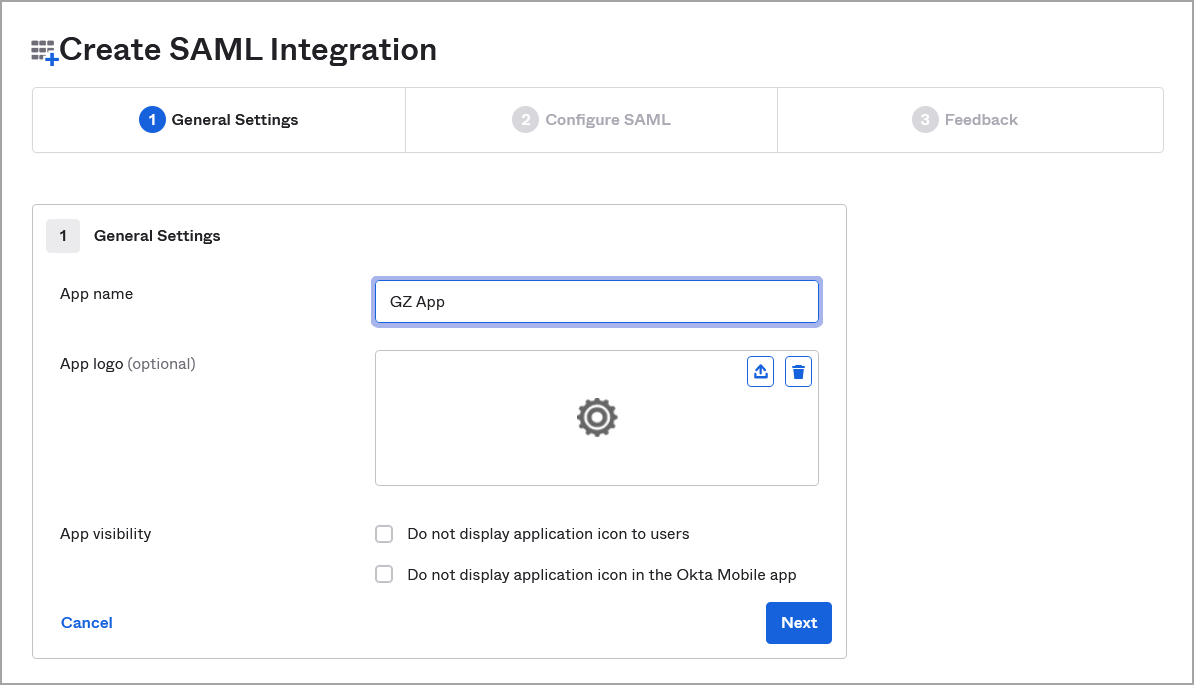Click the step 3 number badge

(x=922, y=119)
